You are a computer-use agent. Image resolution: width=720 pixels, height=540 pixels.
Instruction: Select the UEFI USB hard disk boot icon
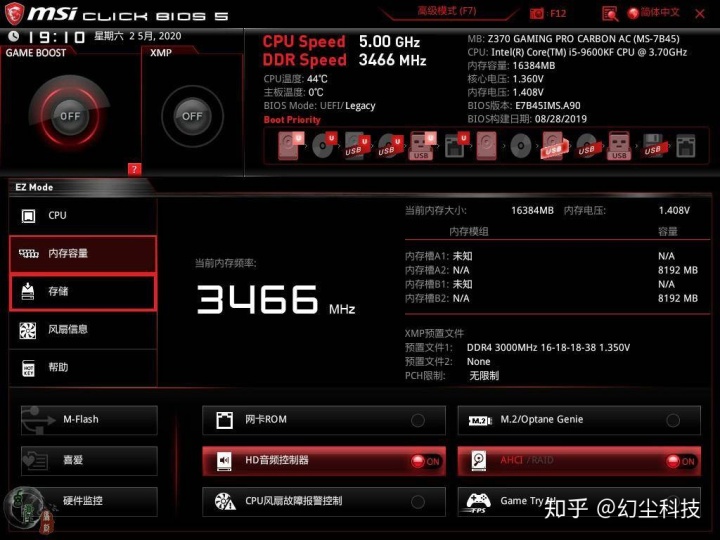357,146
